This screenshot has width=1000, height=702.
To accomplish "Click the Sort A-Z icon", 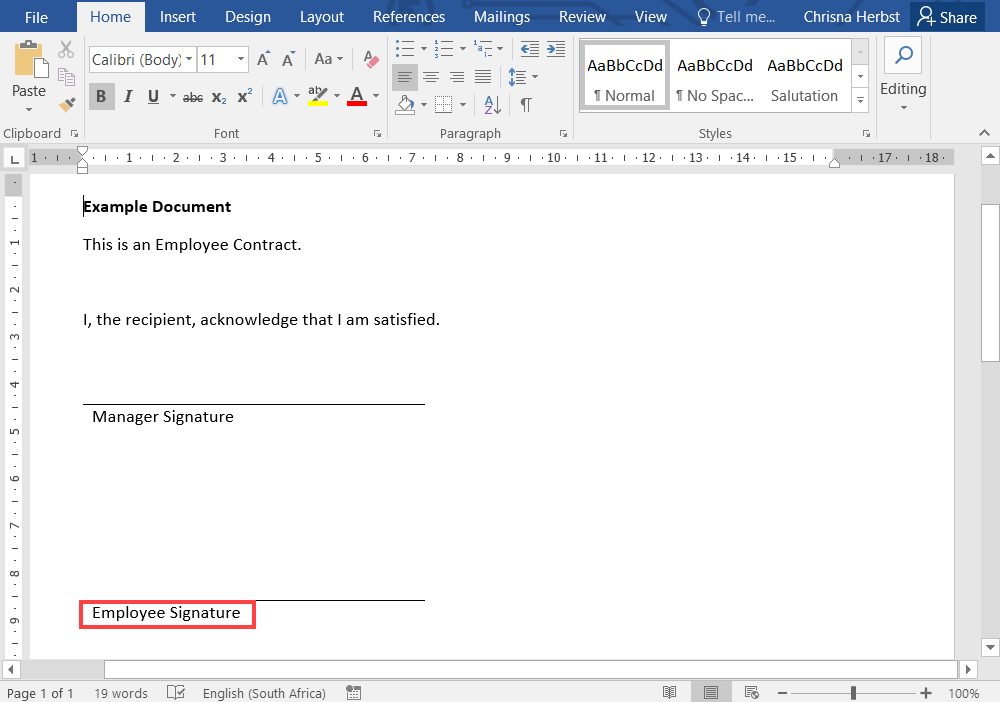I will [492, 104].
